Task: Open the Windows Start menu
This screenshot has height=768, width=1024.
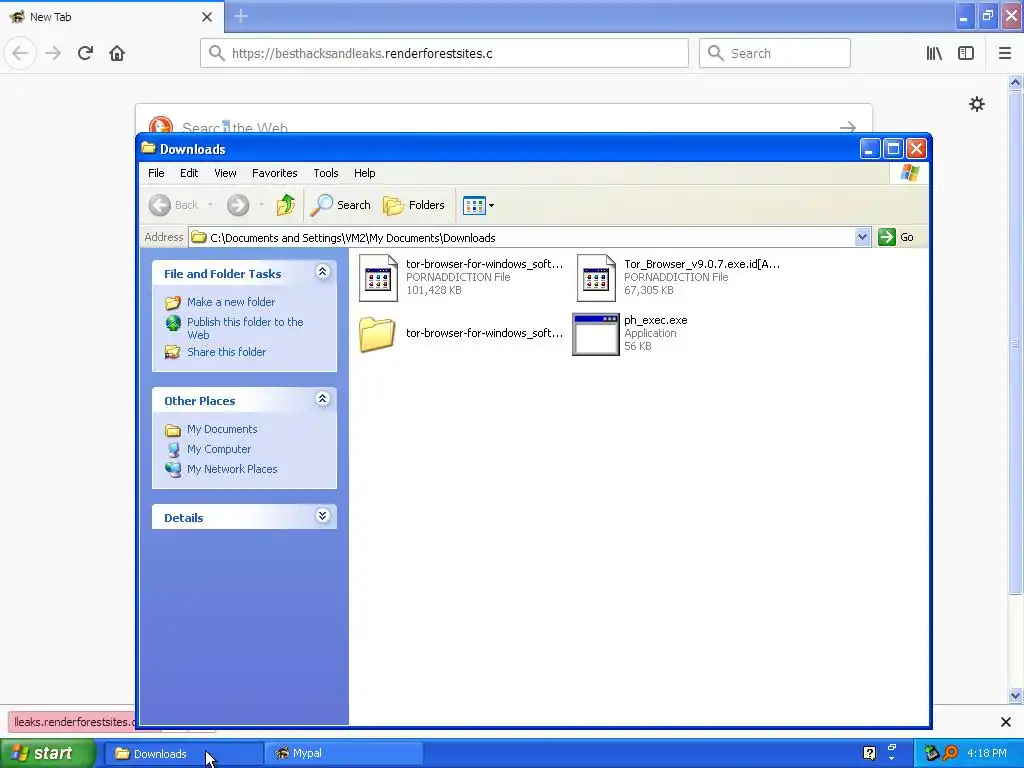Action: (x=48, y=753)
